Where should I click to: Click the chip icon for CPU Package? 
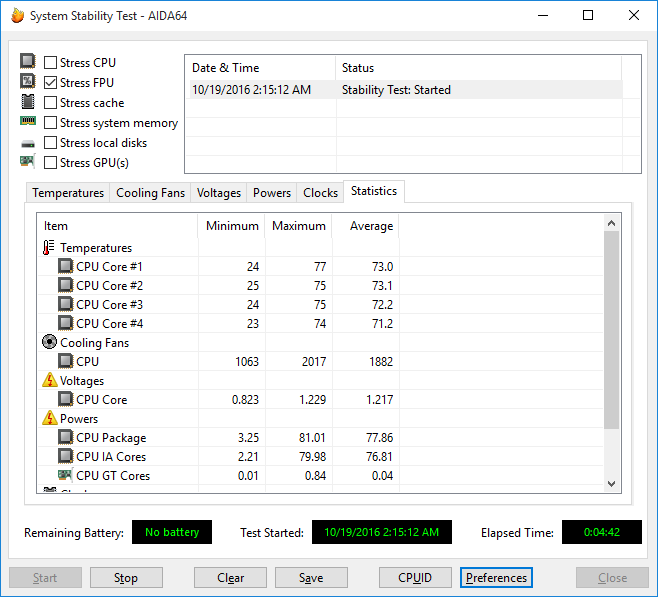pyautogui.click(x=65, y=437)
